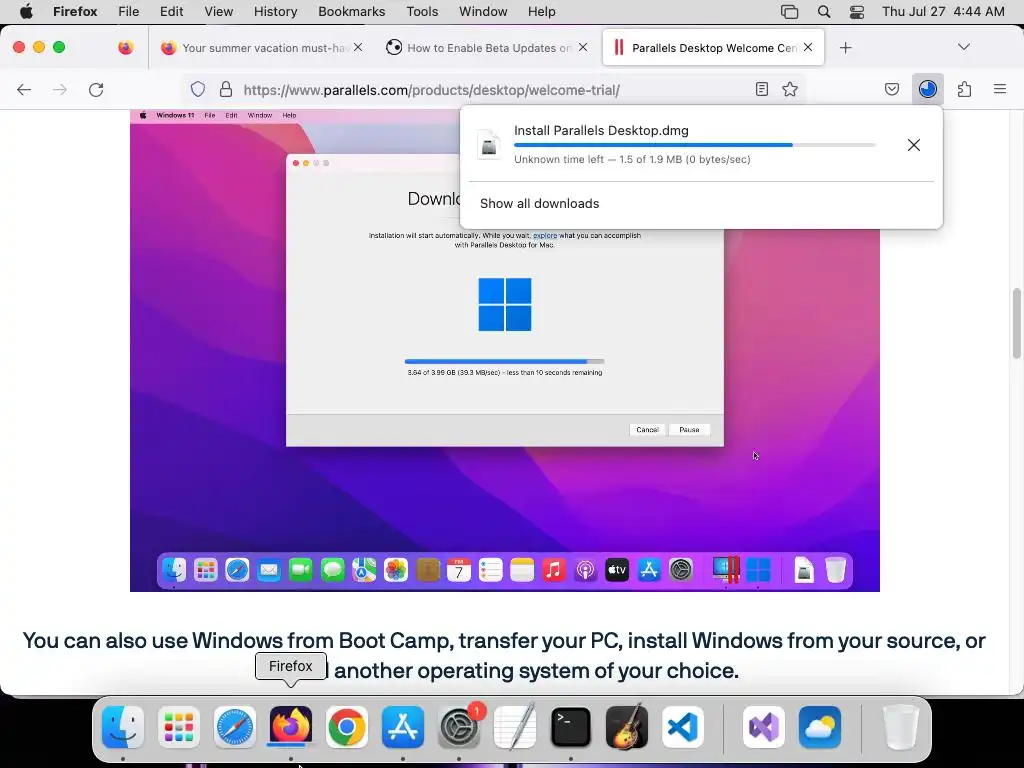Click the dmg file icon in downloads panel
The image size is (1024, 768).
click(489, 145)
